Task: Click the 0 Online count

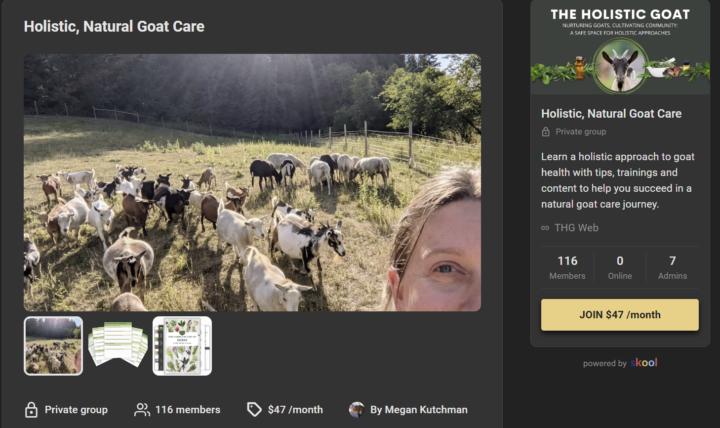Action: pos(620,267)
